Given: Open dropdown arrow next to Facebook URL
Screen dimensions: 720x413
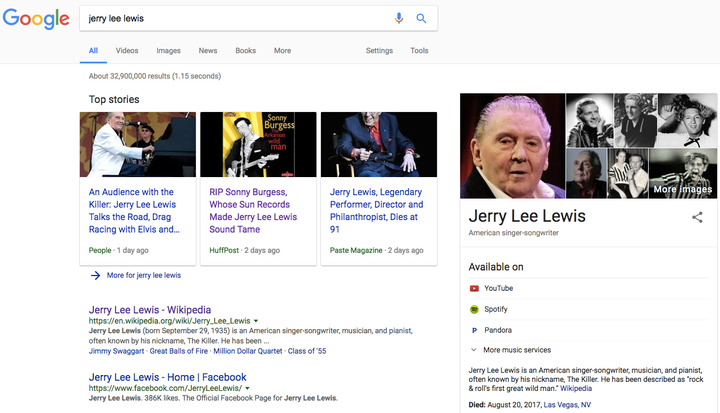Looking at the screenshot, I should (248, 388).
